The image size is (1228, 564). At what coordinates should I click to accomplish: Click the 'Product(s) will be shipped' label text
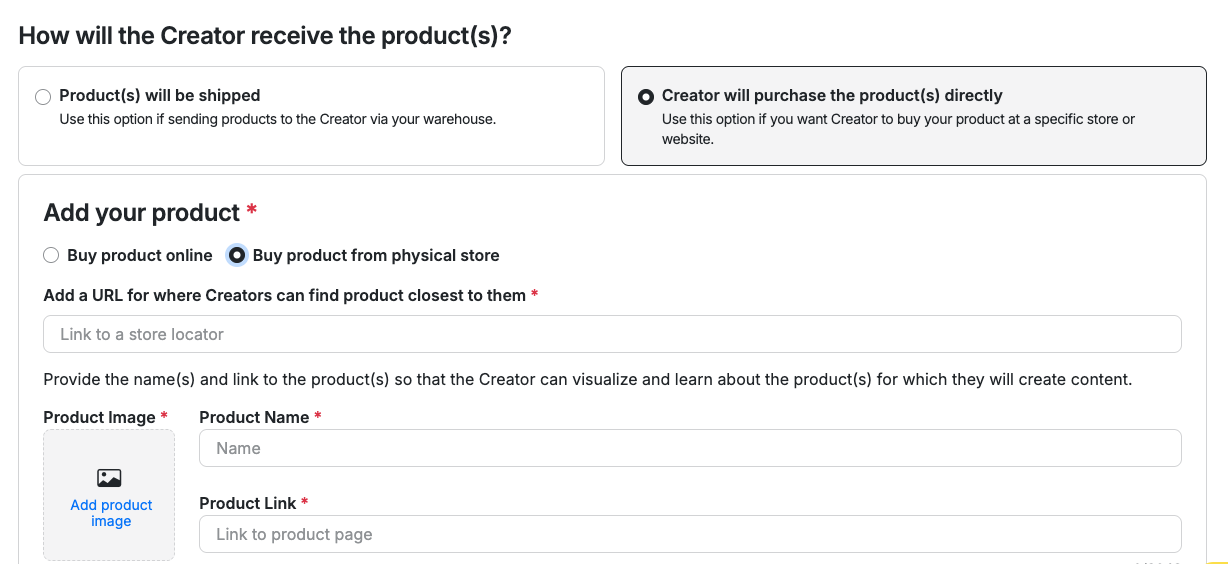tap(160, 96)
